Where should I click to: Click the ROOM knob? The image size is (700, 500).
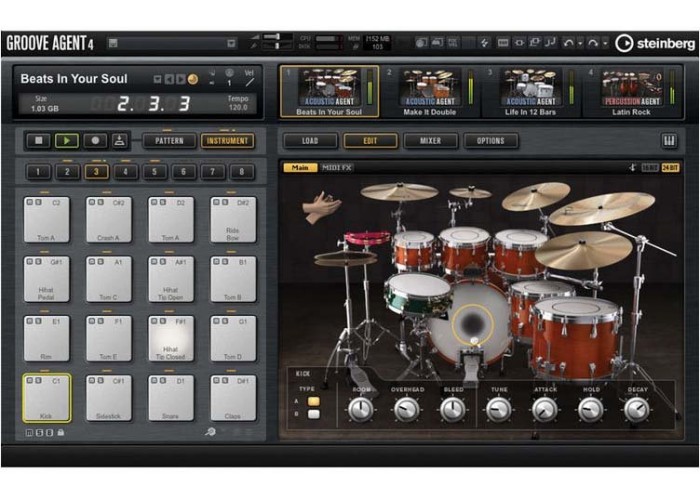click(x=361, y=410)
